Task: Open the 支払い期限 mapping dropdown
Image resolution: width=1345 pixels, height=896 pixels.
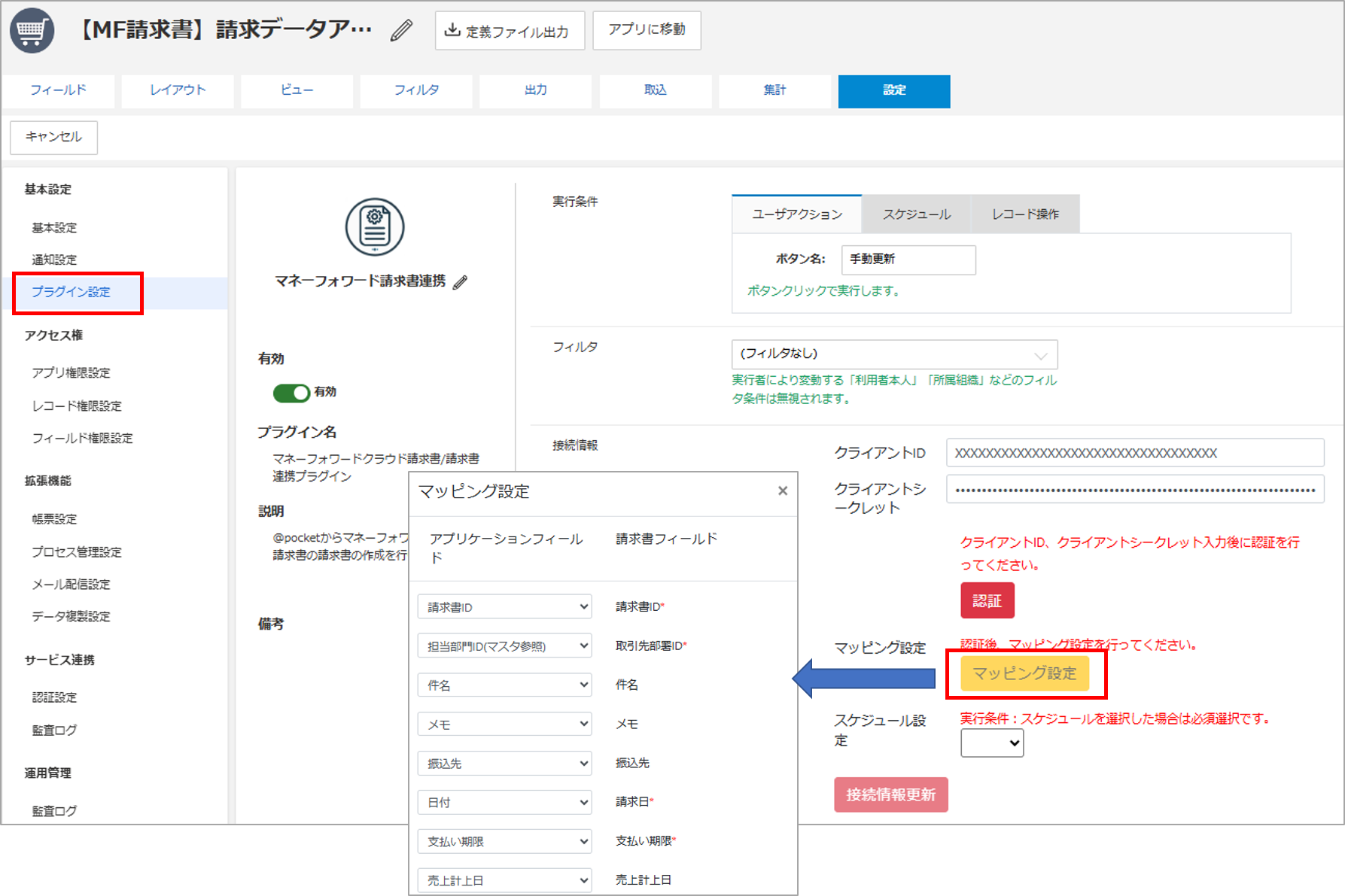Action: click(x=504, y=841)
